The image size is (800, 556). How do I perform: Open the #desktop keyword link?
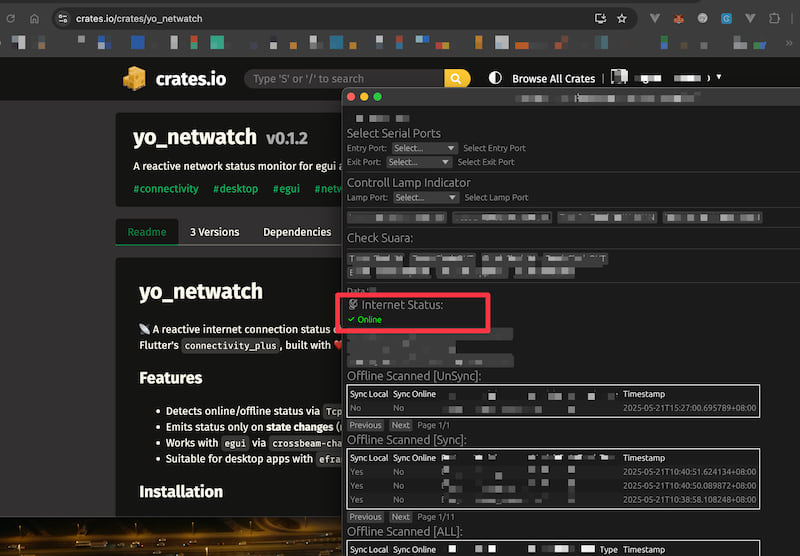tap(235, 189)
